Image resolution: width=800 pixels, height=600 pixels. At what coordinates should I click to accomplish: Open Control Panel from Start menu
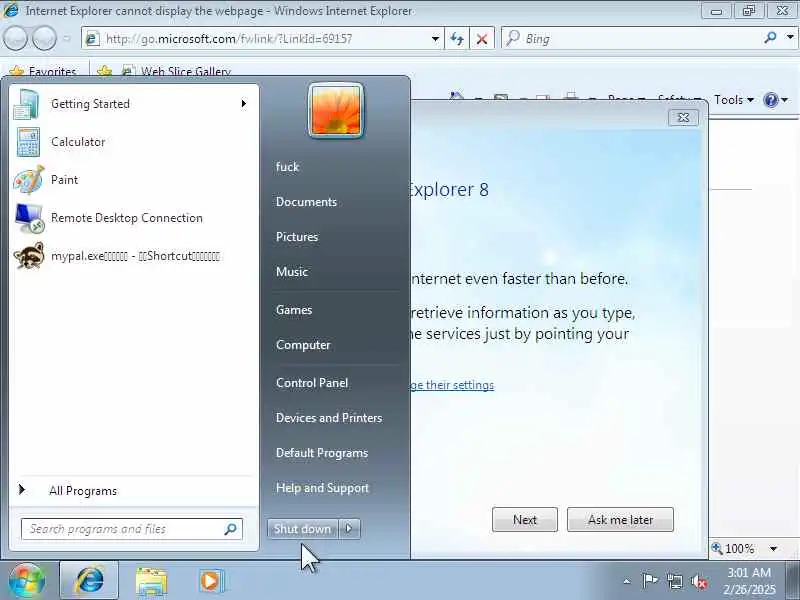312,383
